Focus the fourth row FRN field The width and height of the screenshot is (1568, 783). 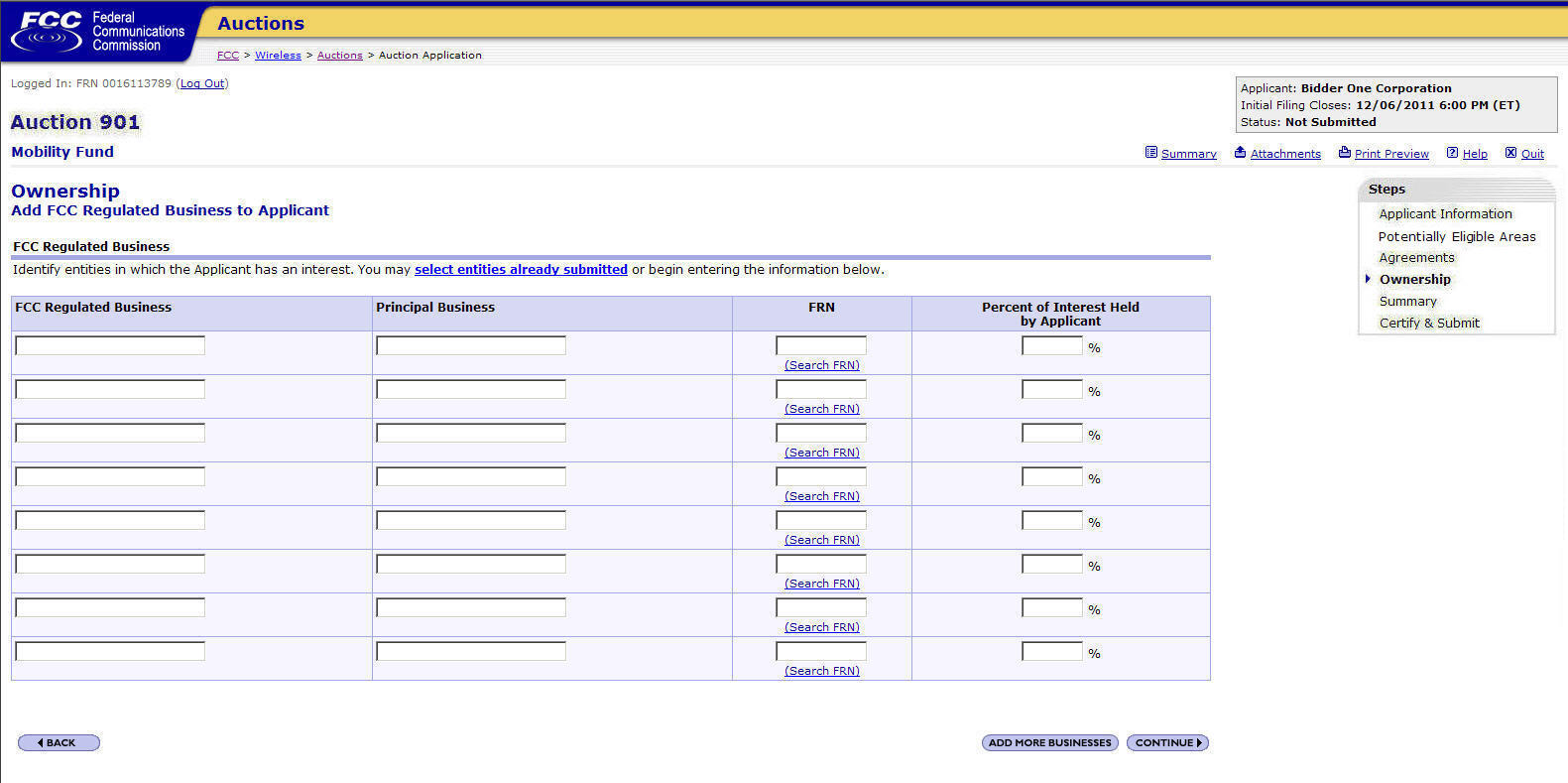[821, 476]
